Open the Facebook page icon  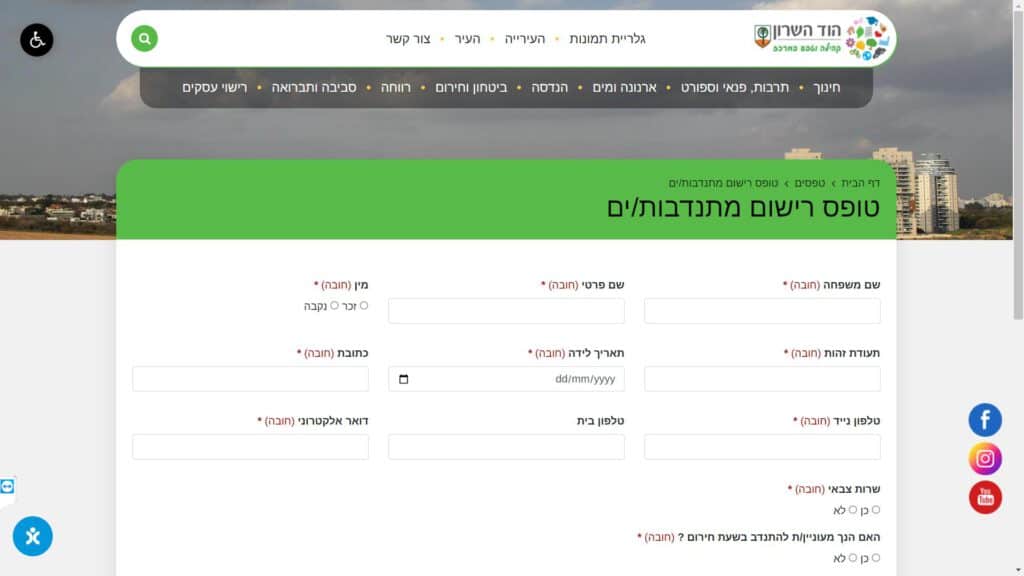tap(985, 420)
